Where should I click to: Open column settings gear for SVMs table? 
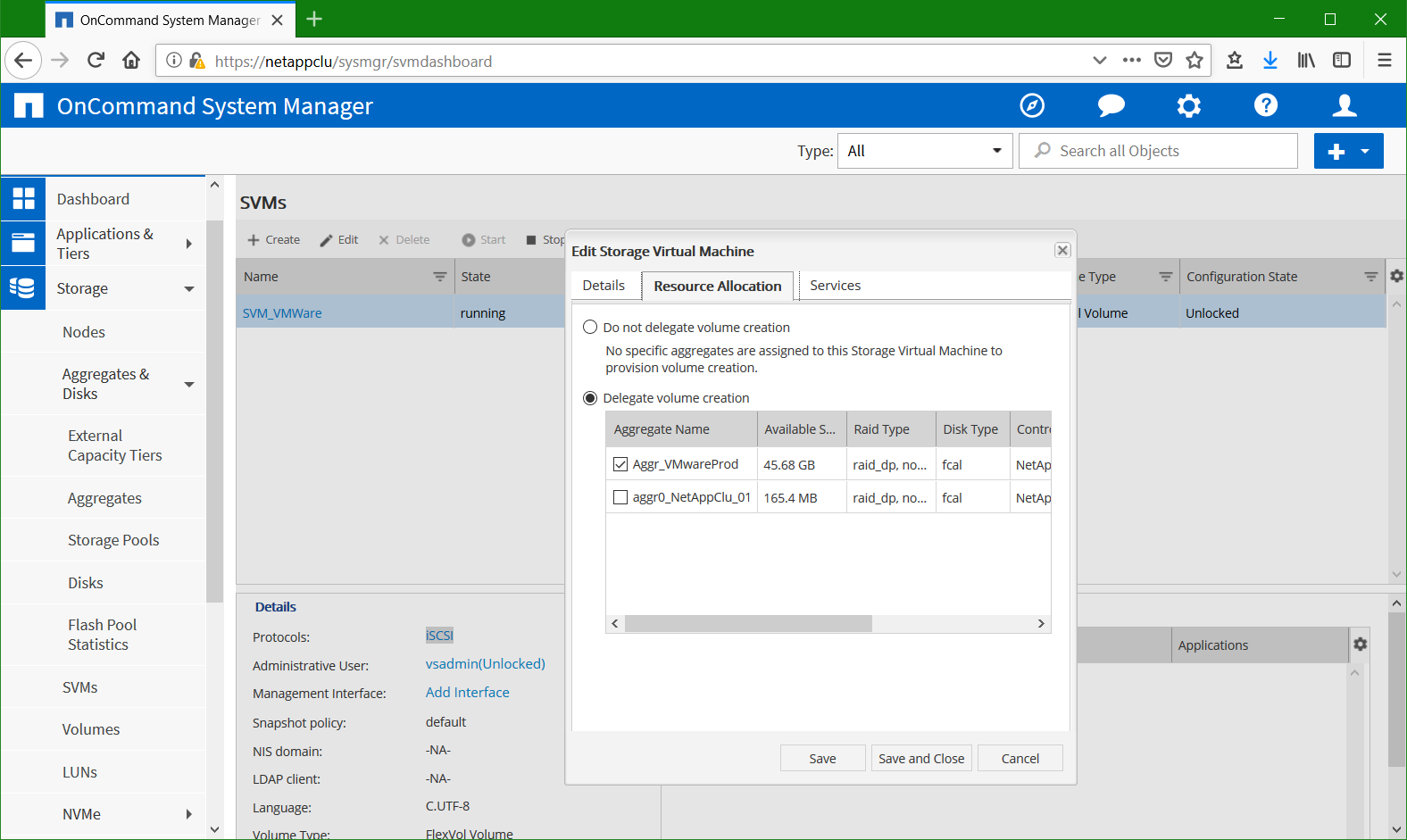(1397, 277)
